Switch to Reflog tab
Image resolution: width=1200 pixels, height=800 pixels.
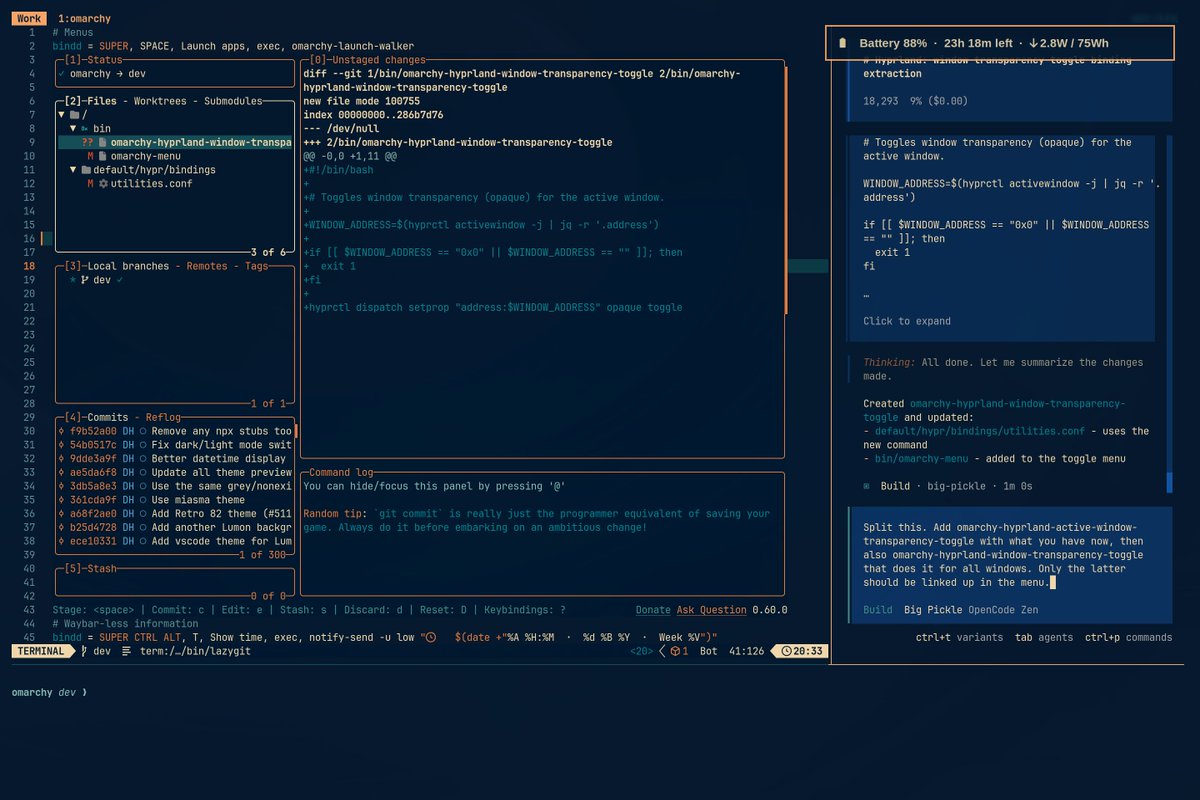click(163, 417)
